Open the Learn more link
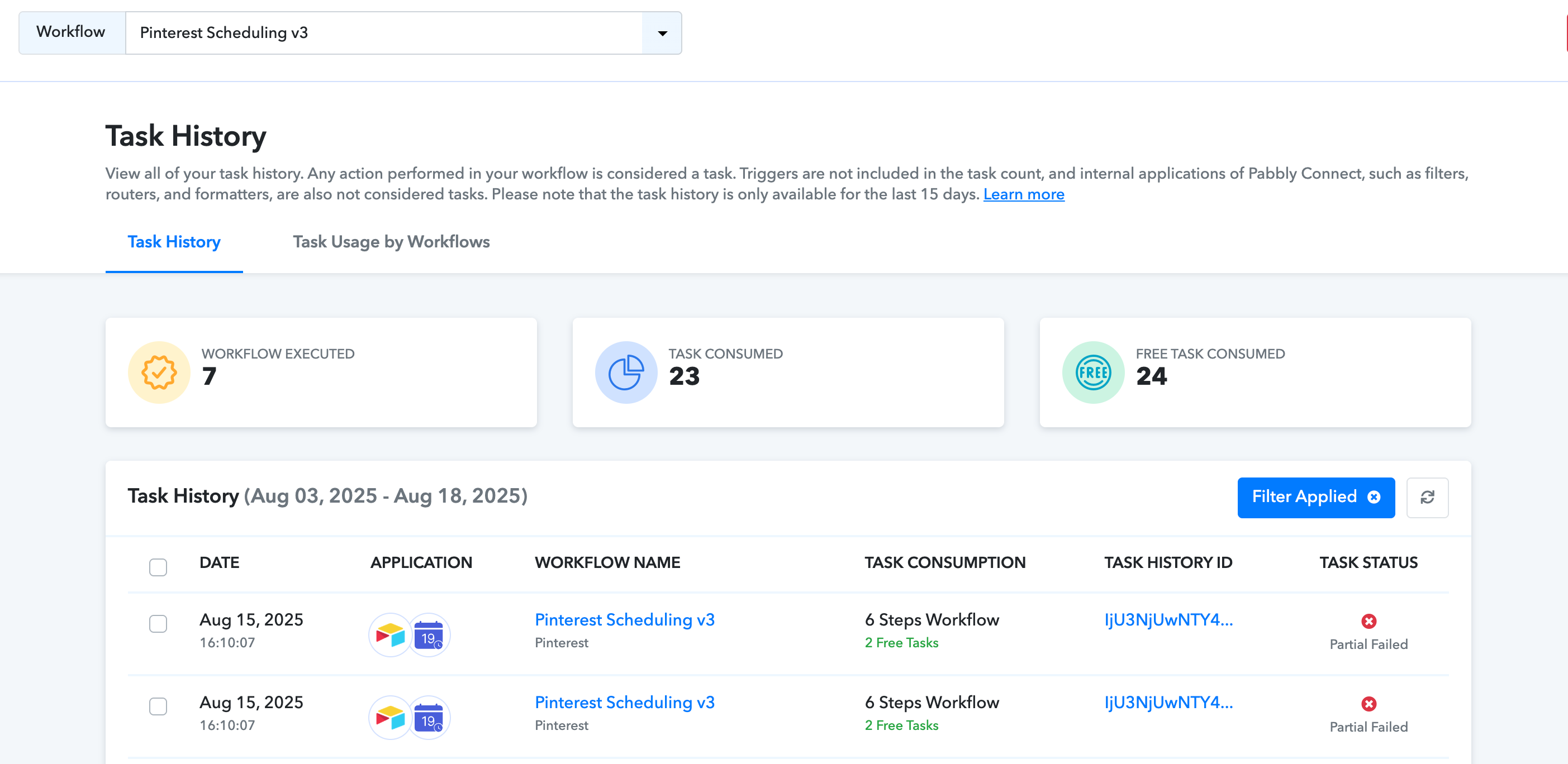 tap(1024, 194)
